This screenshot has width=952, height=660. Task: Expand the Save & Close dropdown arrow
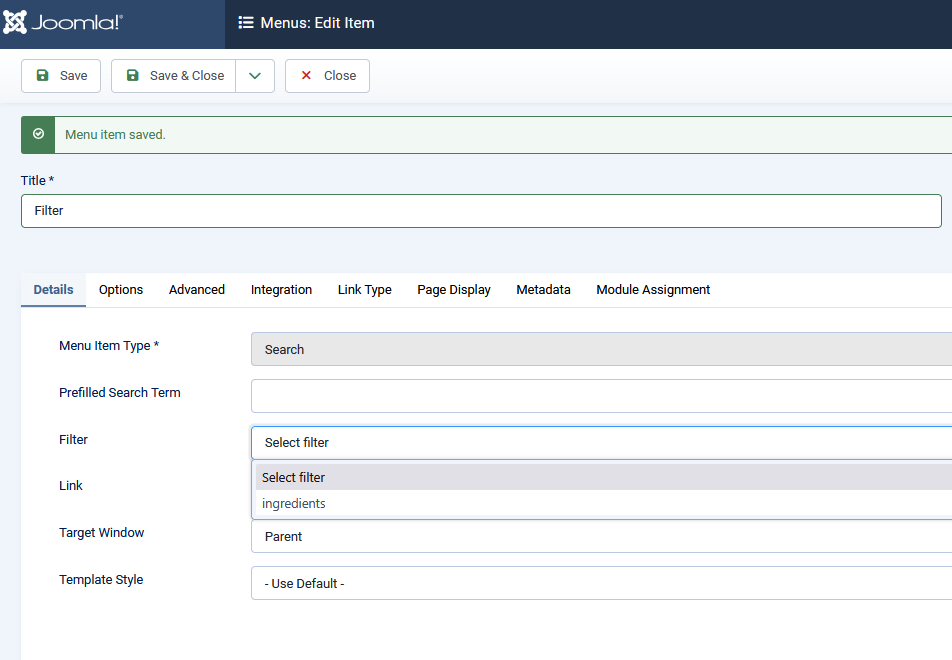point(255,76)
